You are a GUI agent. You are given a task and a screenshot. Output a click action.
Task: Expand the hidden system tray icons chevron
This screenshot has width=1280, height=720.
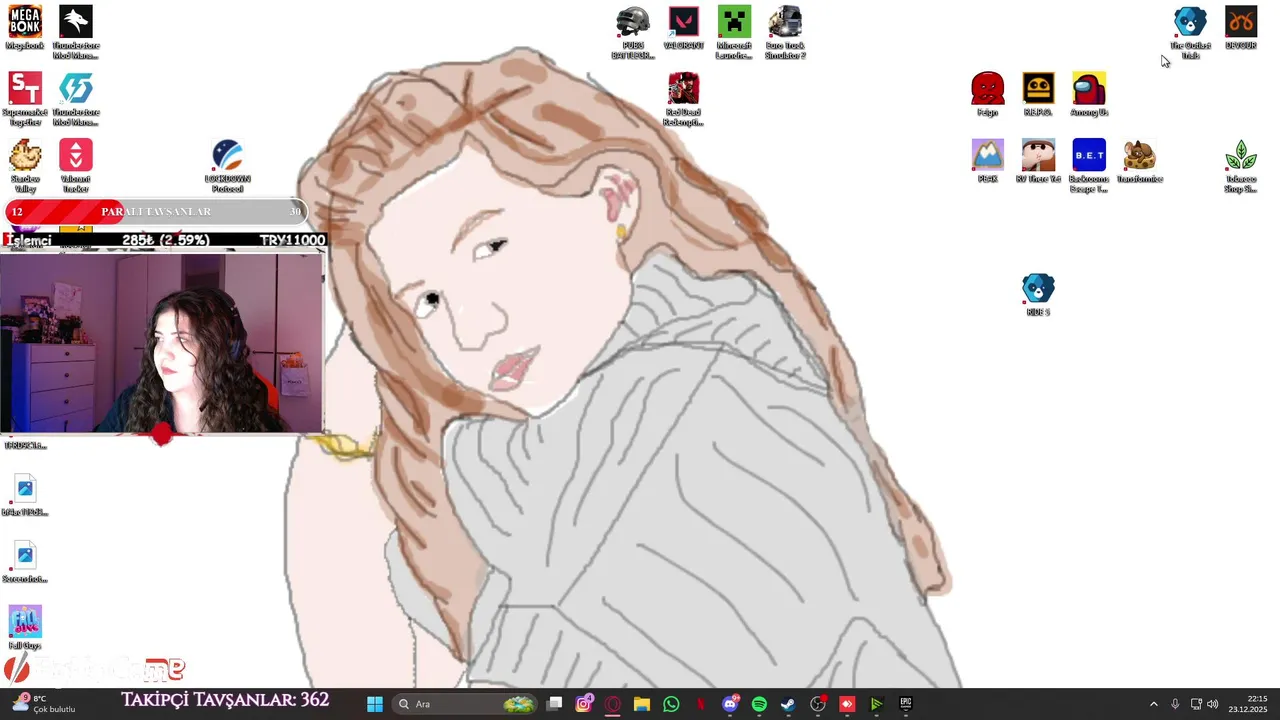click(1153, 704)
